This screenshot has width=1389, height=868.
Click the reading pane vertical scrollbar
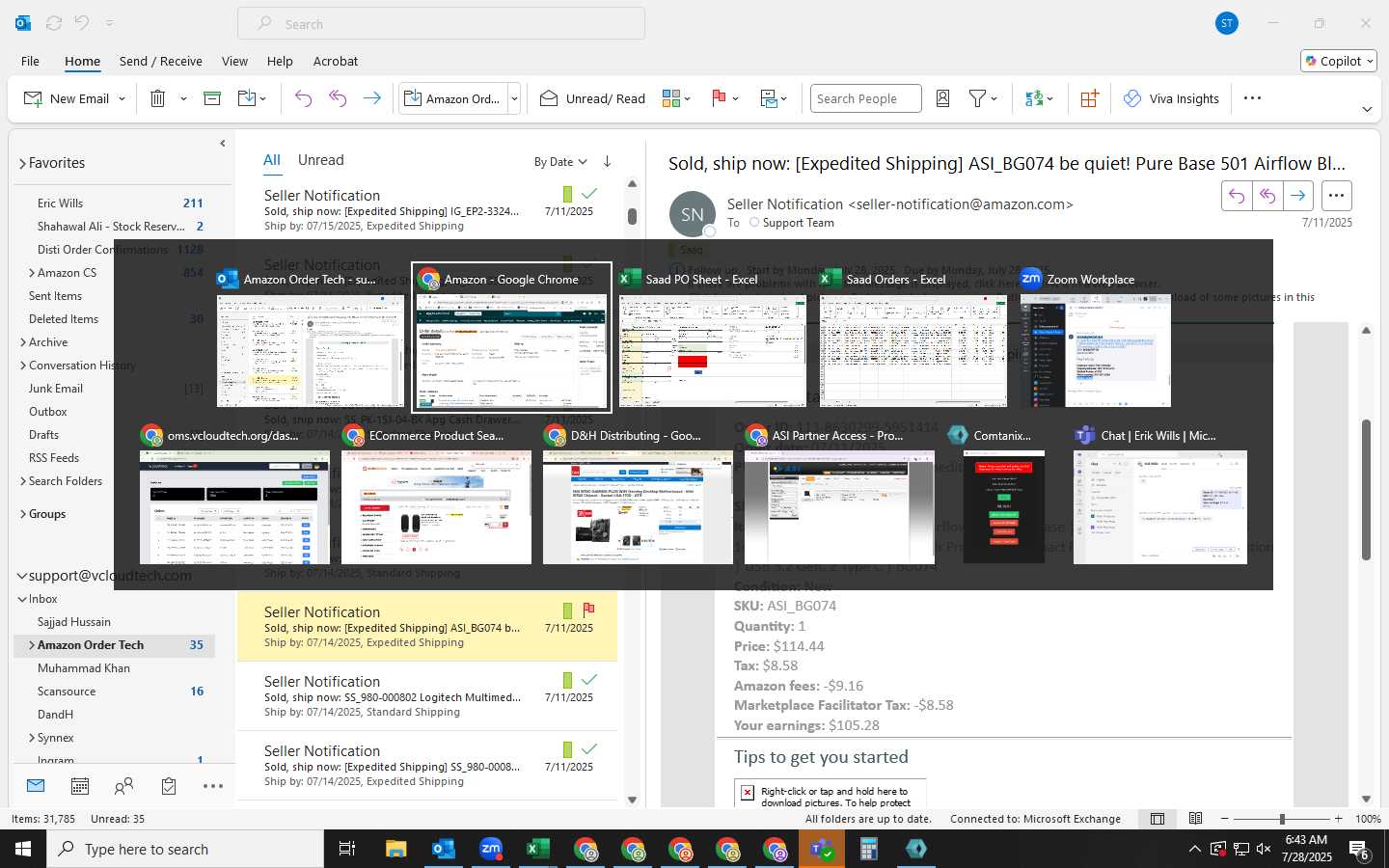coord(1366,489)
